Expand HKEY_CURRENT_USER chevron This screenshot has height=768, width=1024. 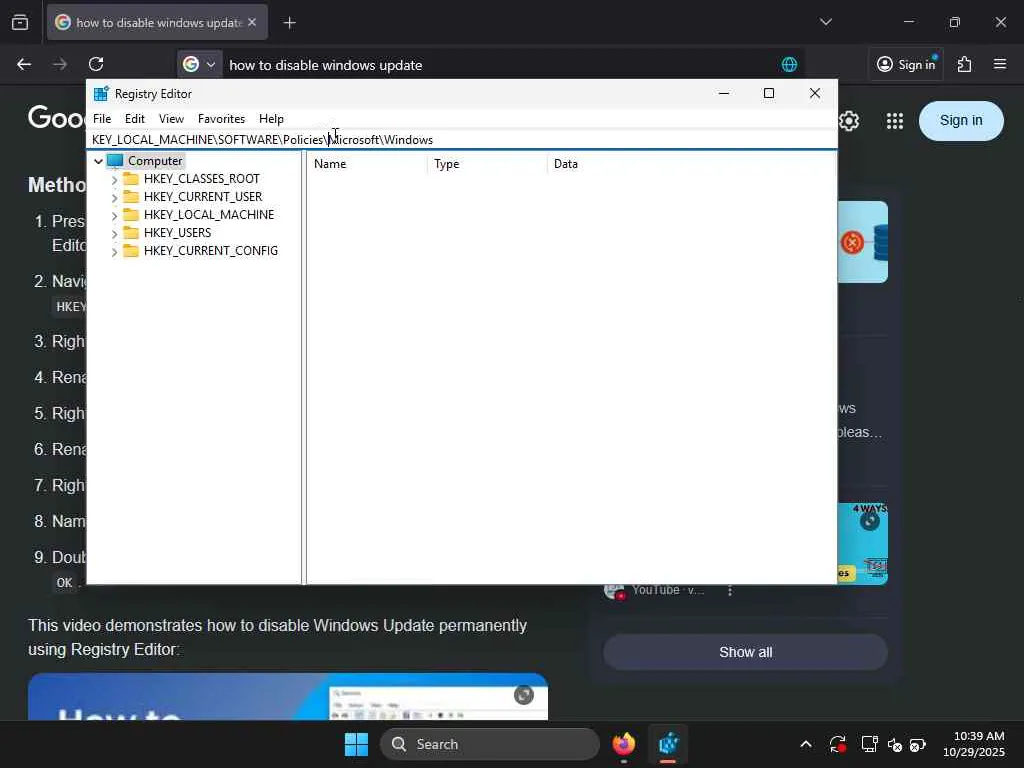114,197
